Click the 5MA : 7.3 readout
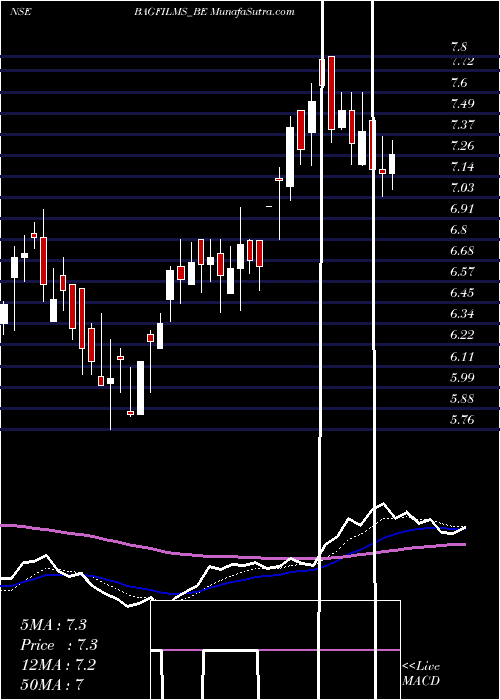This screenshot has height=700, width=500. 53,625
